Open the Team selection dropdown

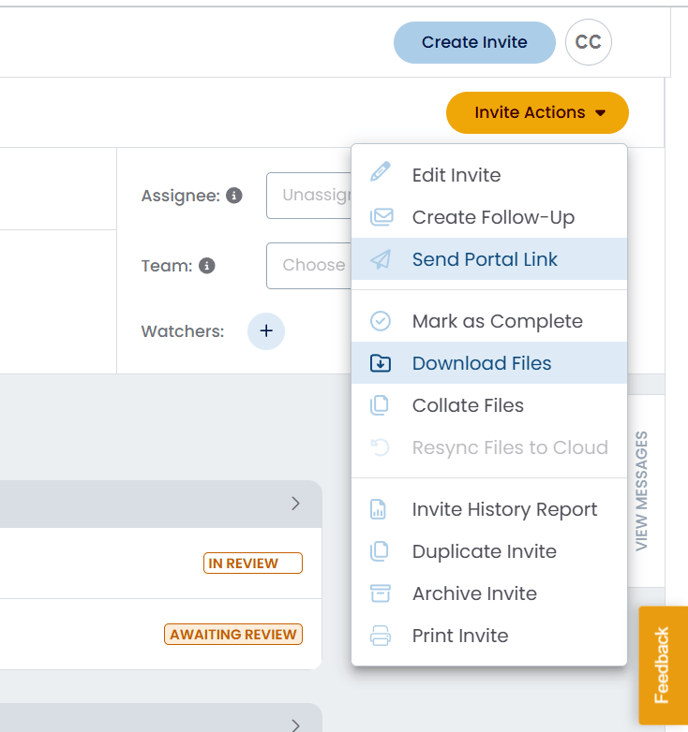pos(308,265)
